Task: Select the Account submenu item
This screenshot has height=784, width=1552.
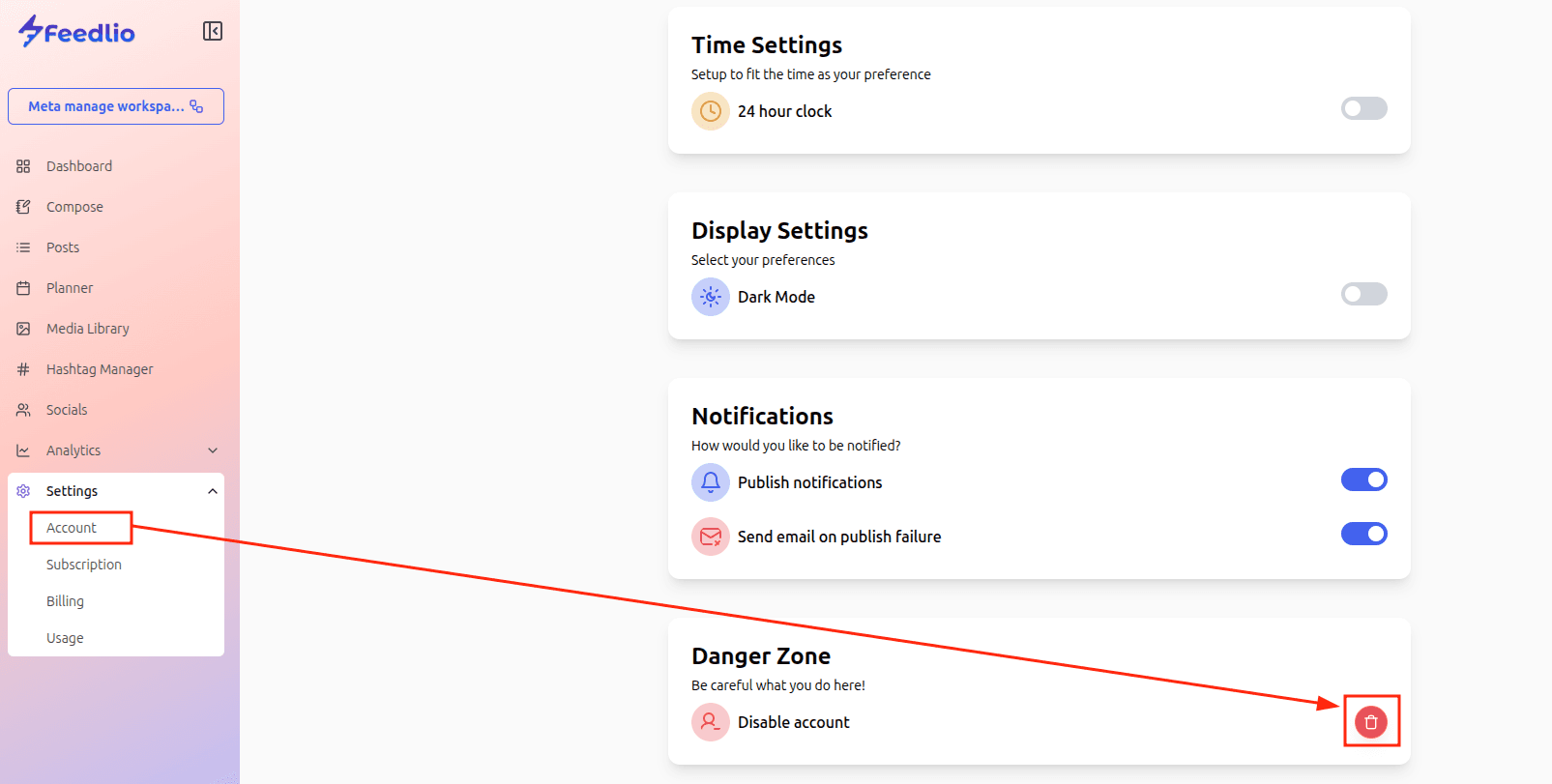Action: [72, 528]
